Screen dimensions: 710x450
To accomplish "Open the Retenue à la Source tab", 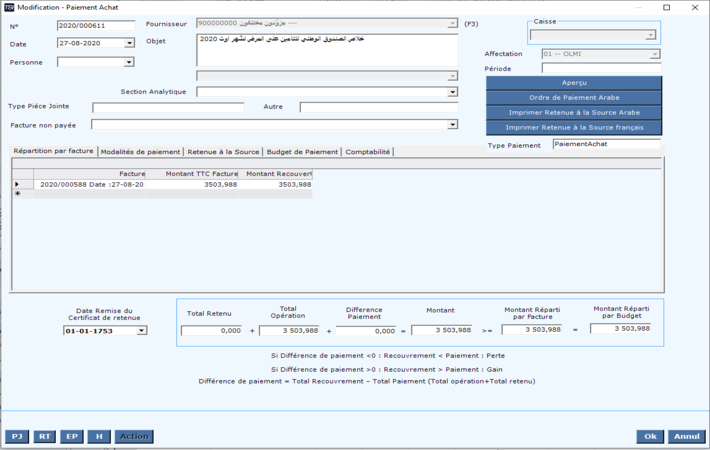I will coord(223,152).
